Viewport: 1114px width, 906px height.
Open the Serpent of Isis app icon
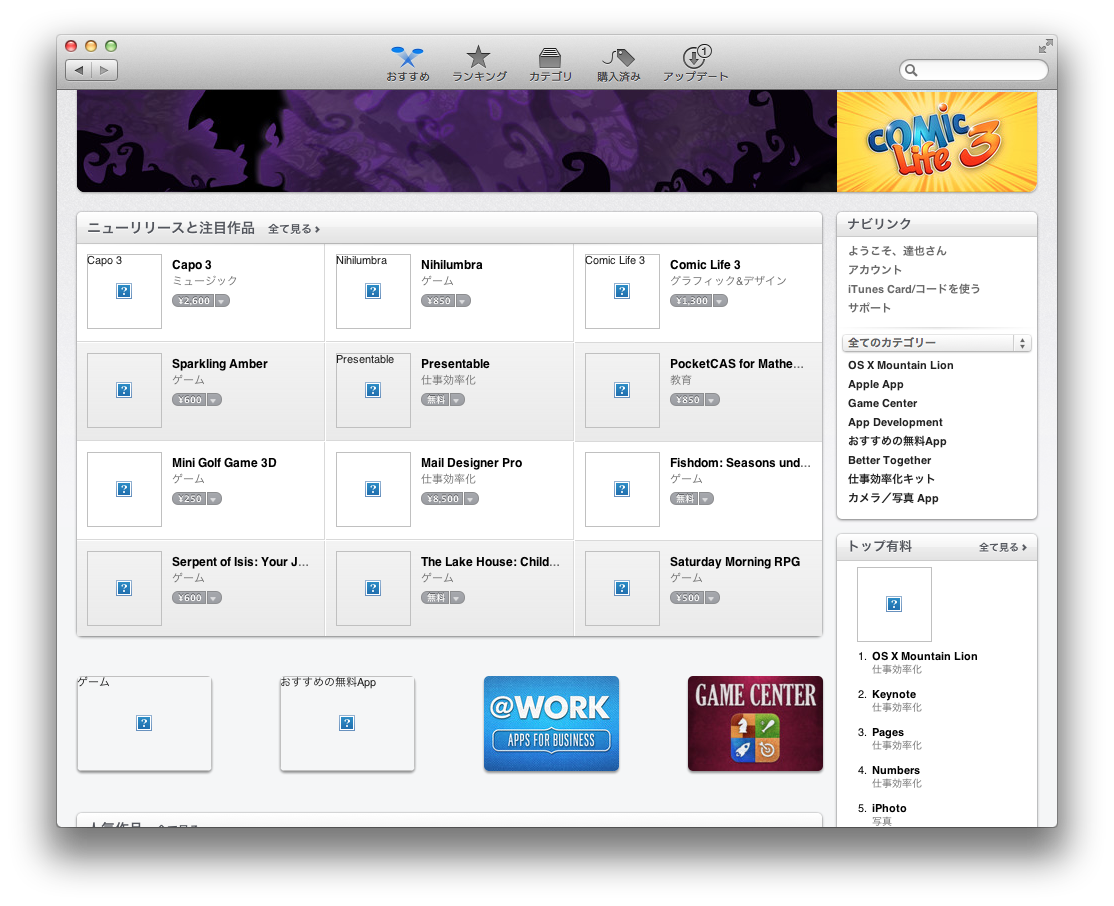point(124,588)
